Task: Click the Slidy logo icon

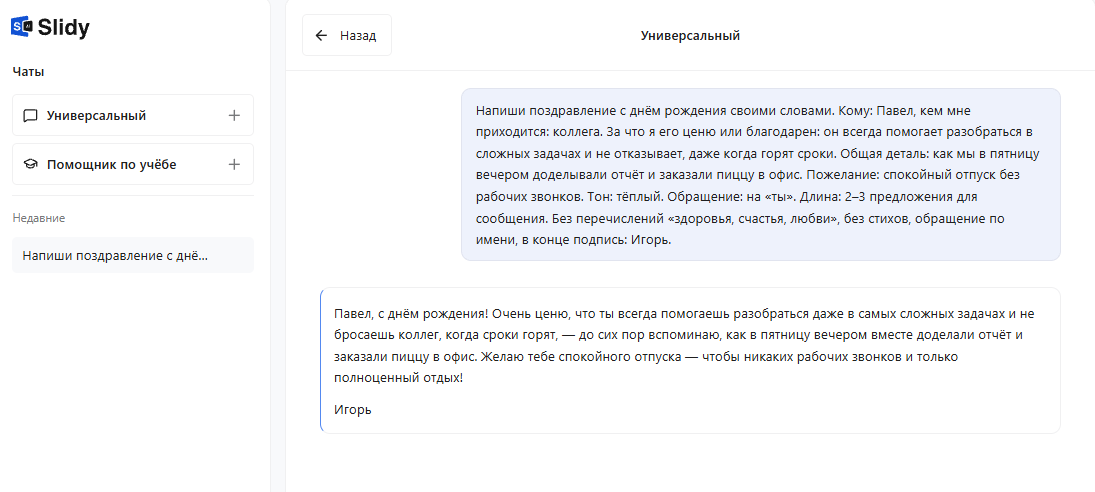Action: (22, 27)
